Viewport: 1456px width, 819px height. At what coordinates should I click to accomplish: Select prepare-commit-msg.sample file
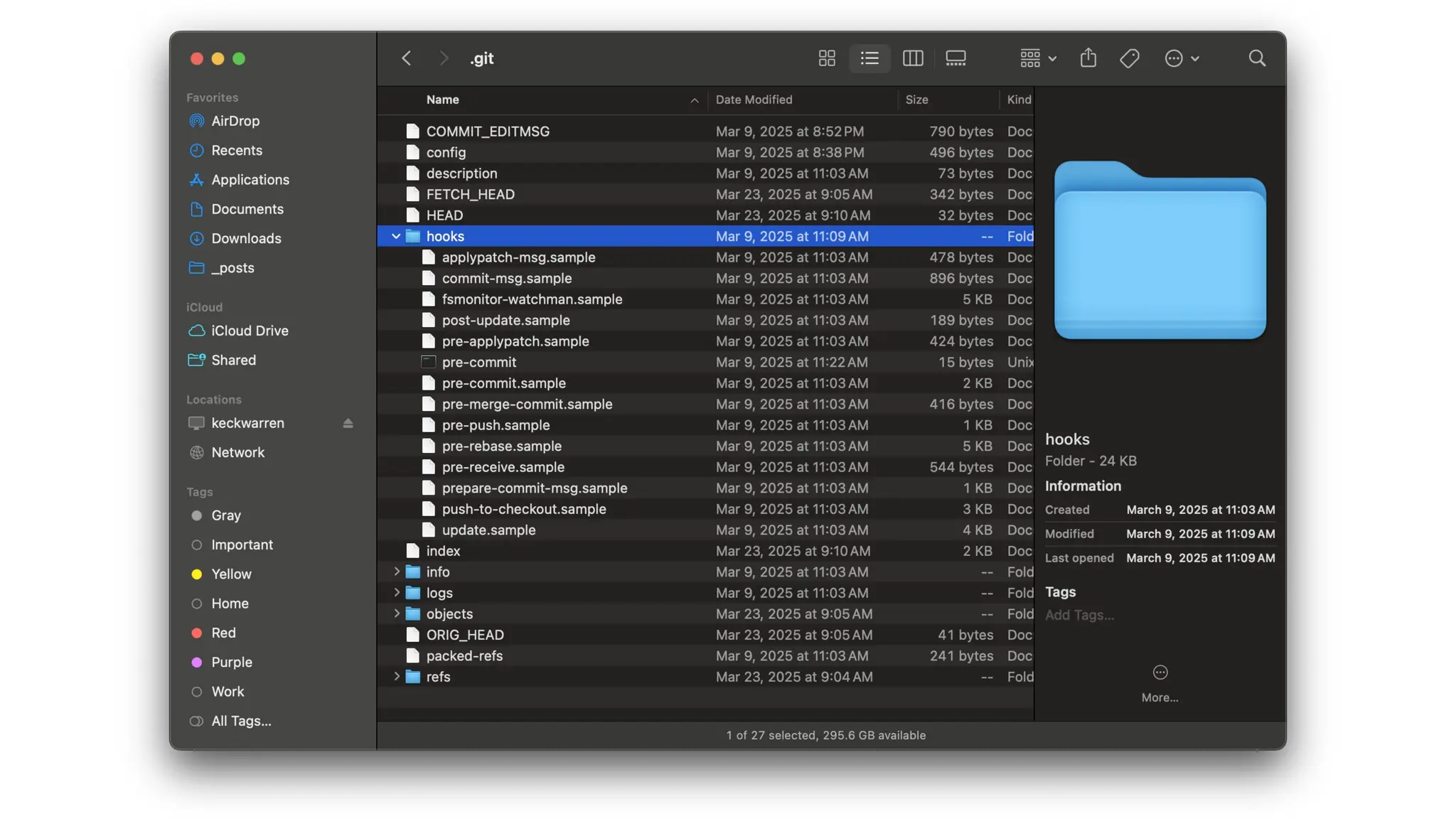tap(705, 488)
